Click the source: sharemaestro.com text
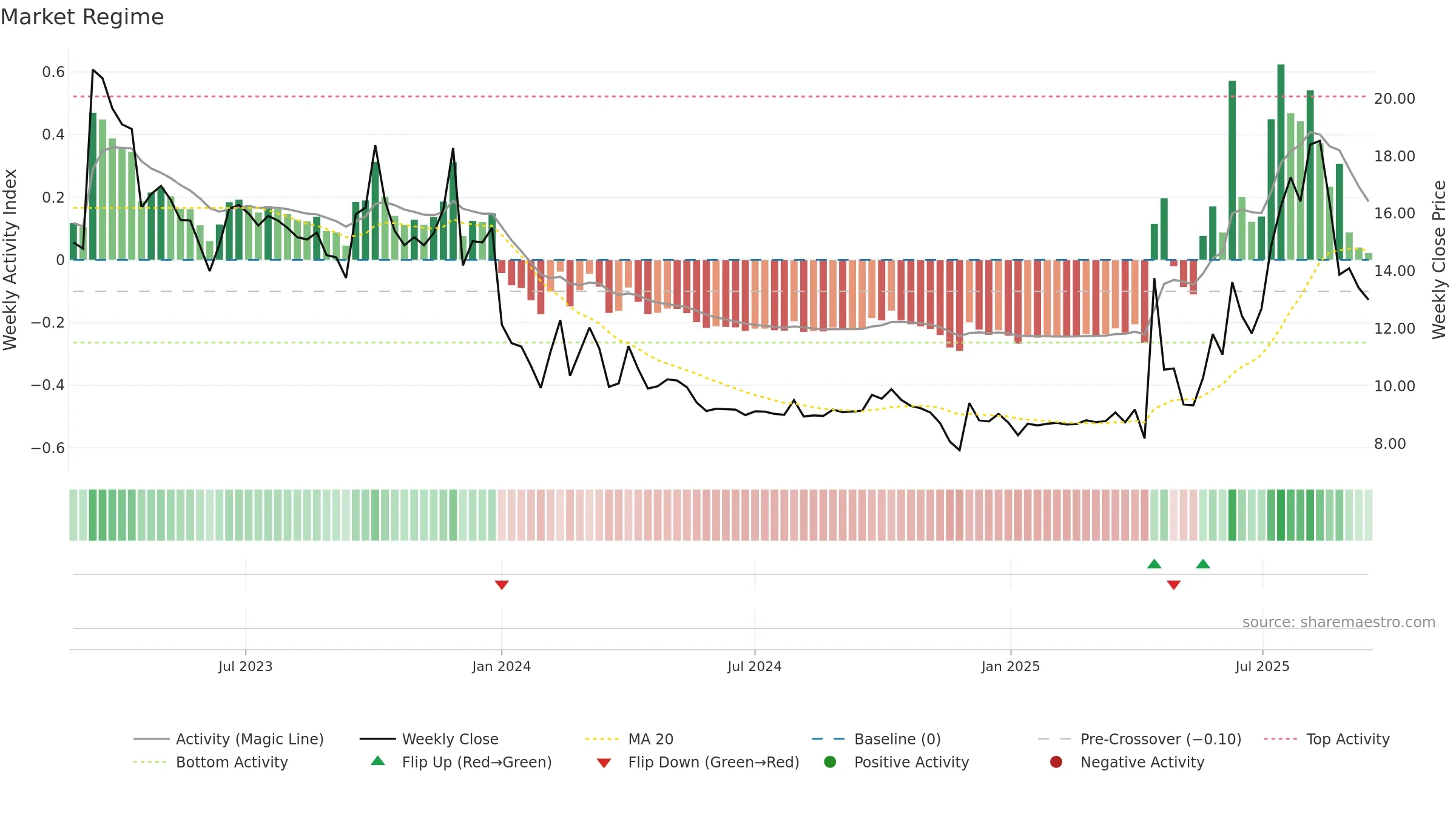Screen dimensions: 1456x819 pyautogui.click(x=1339, y=622)
